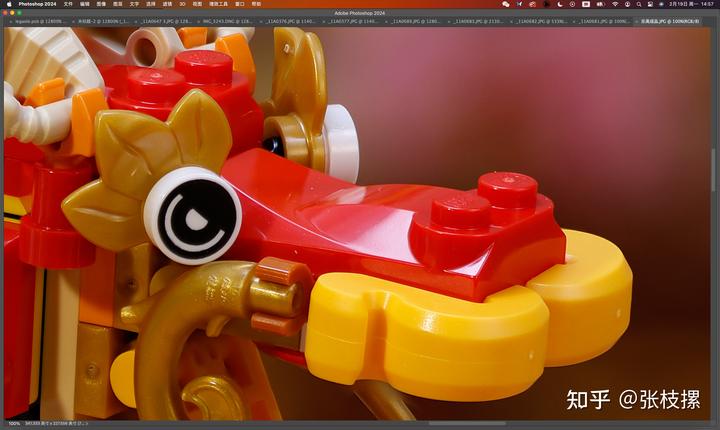The width and height of the screenshot is (720, 430).
Task: Open the 编辑 (Edit) menu
Action: point(84,4)
